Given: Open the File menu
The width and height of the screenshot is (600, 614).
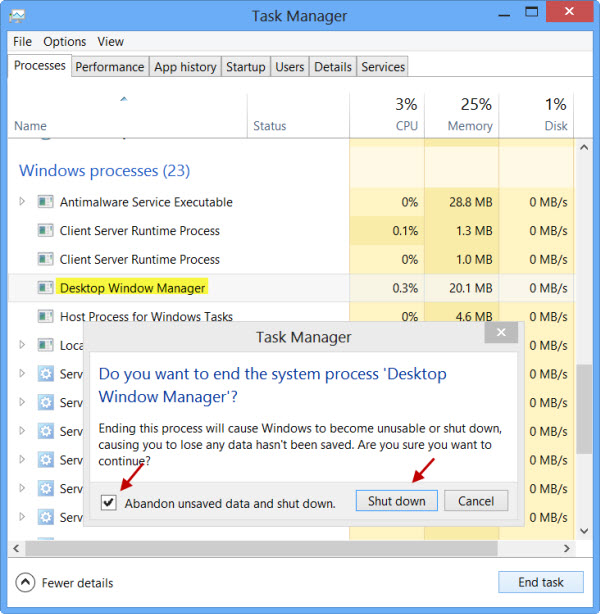Looking at the screenshot, I should coord(22,42).
